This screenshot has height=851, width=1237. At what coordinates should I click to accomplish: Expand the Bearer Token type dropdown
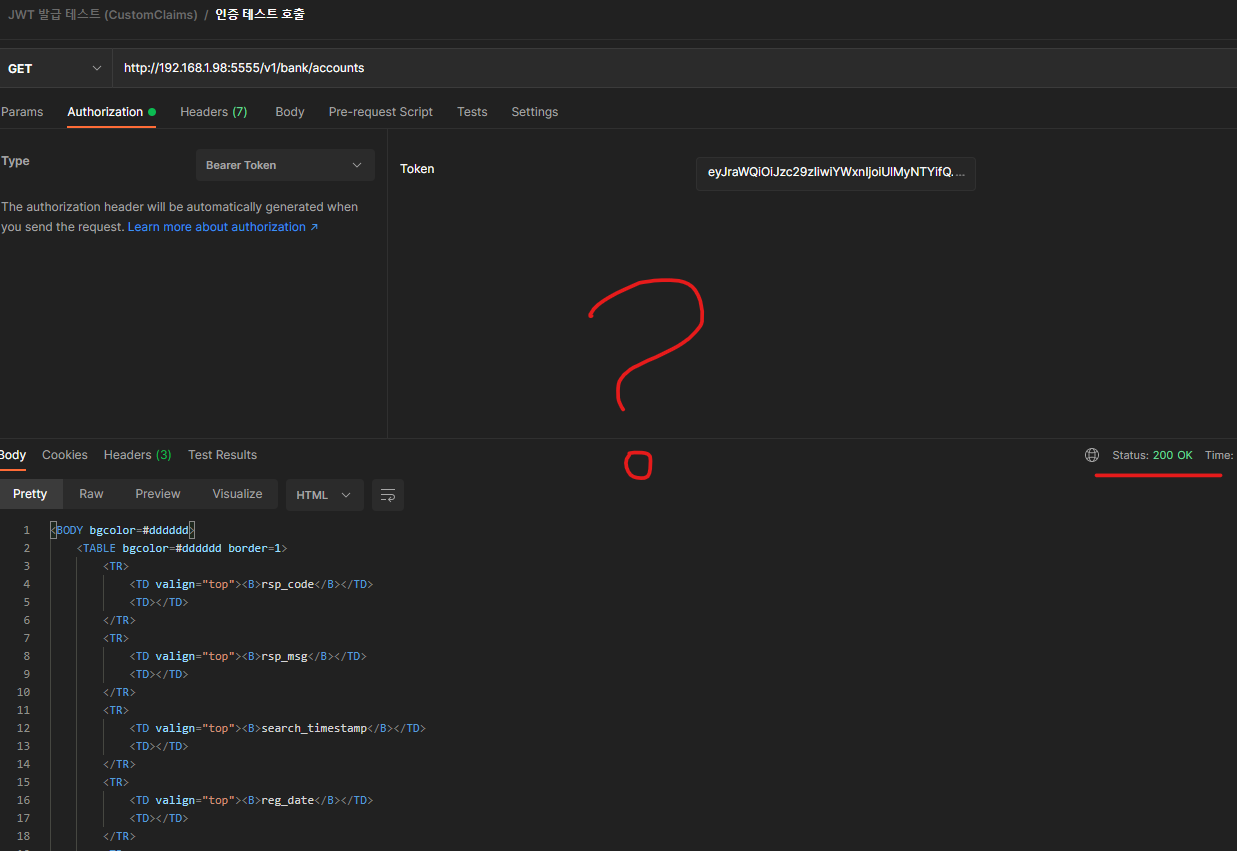[284, 165]
